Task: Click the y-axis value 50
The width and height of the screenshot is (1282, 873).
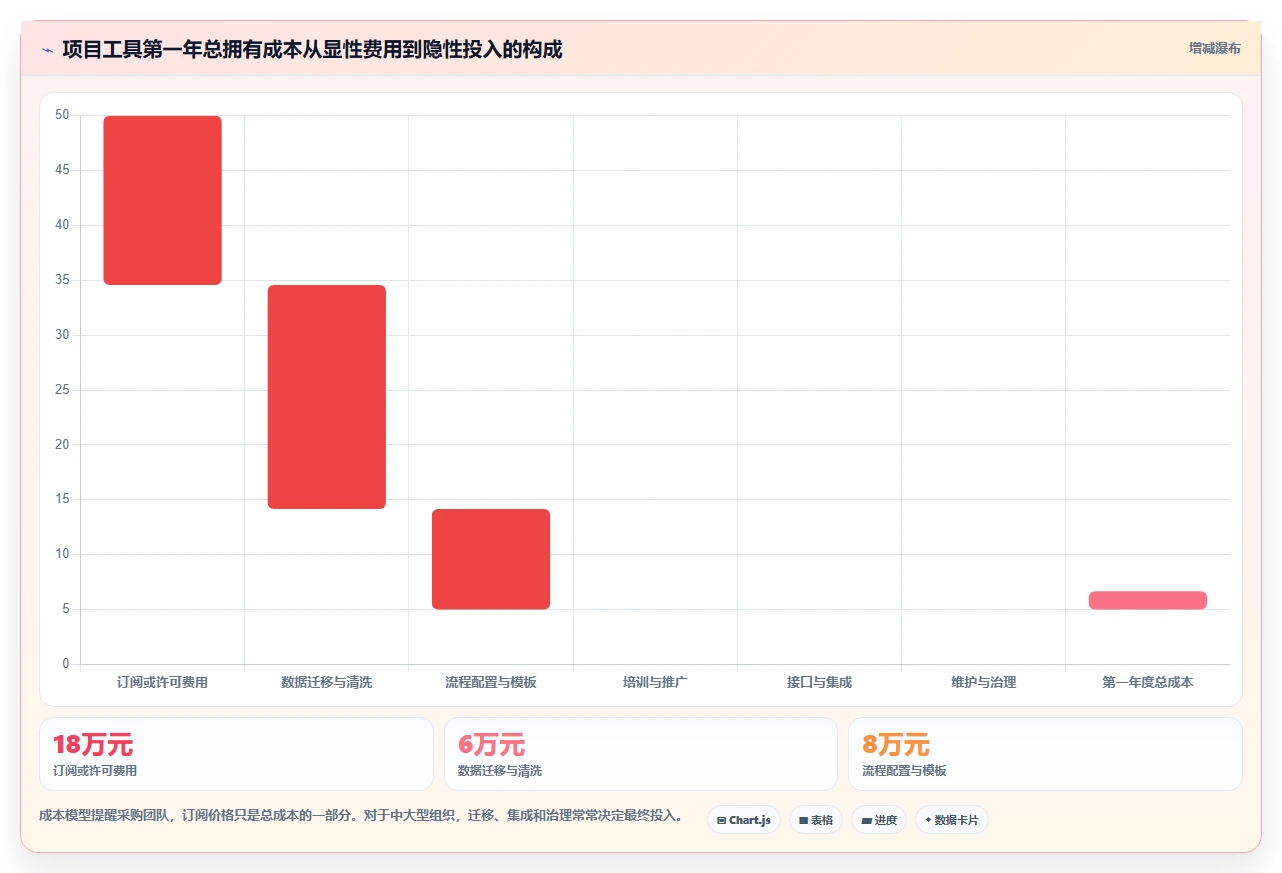Action: pyautogui.click(x=62, y=115)
